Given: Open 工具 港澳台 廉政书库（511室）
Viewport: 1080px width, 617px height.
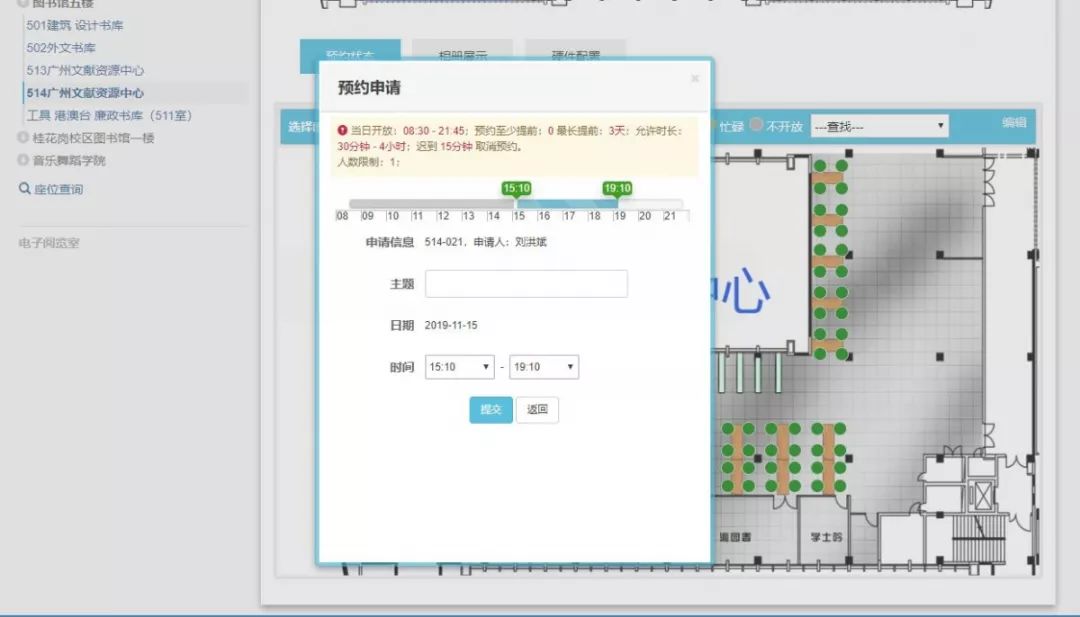Looking at the screenshot, I should coord(109,116).
